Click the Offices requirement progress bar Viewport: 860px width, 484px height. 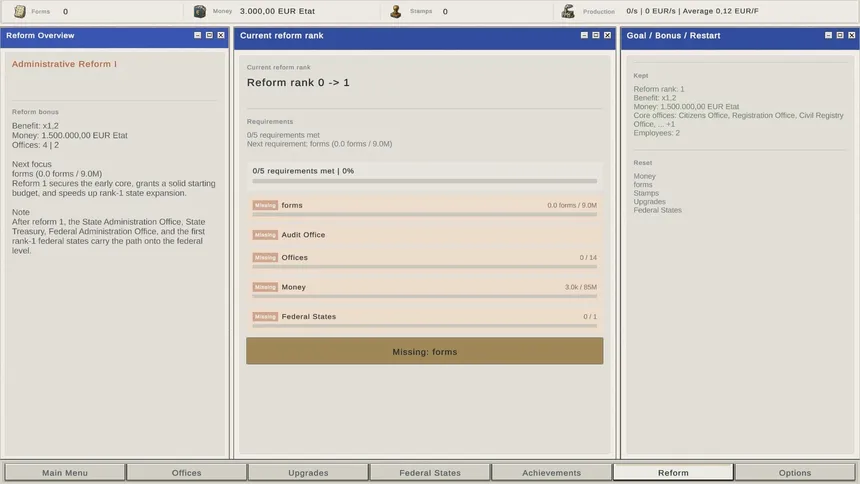click(425, 267)
